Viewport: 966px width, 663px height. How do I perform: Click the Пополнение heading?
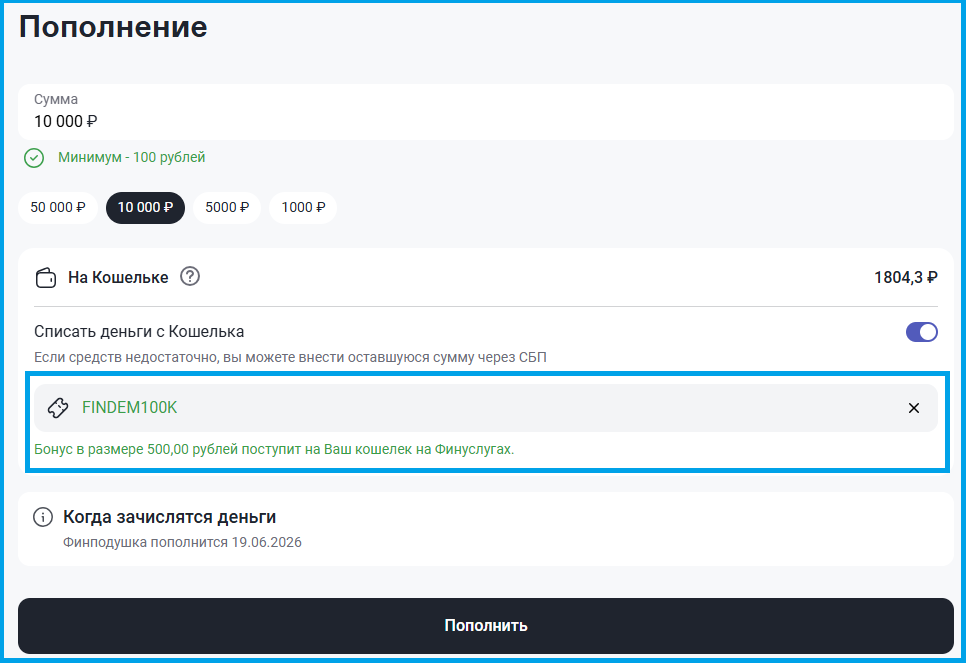pos(113,27)
